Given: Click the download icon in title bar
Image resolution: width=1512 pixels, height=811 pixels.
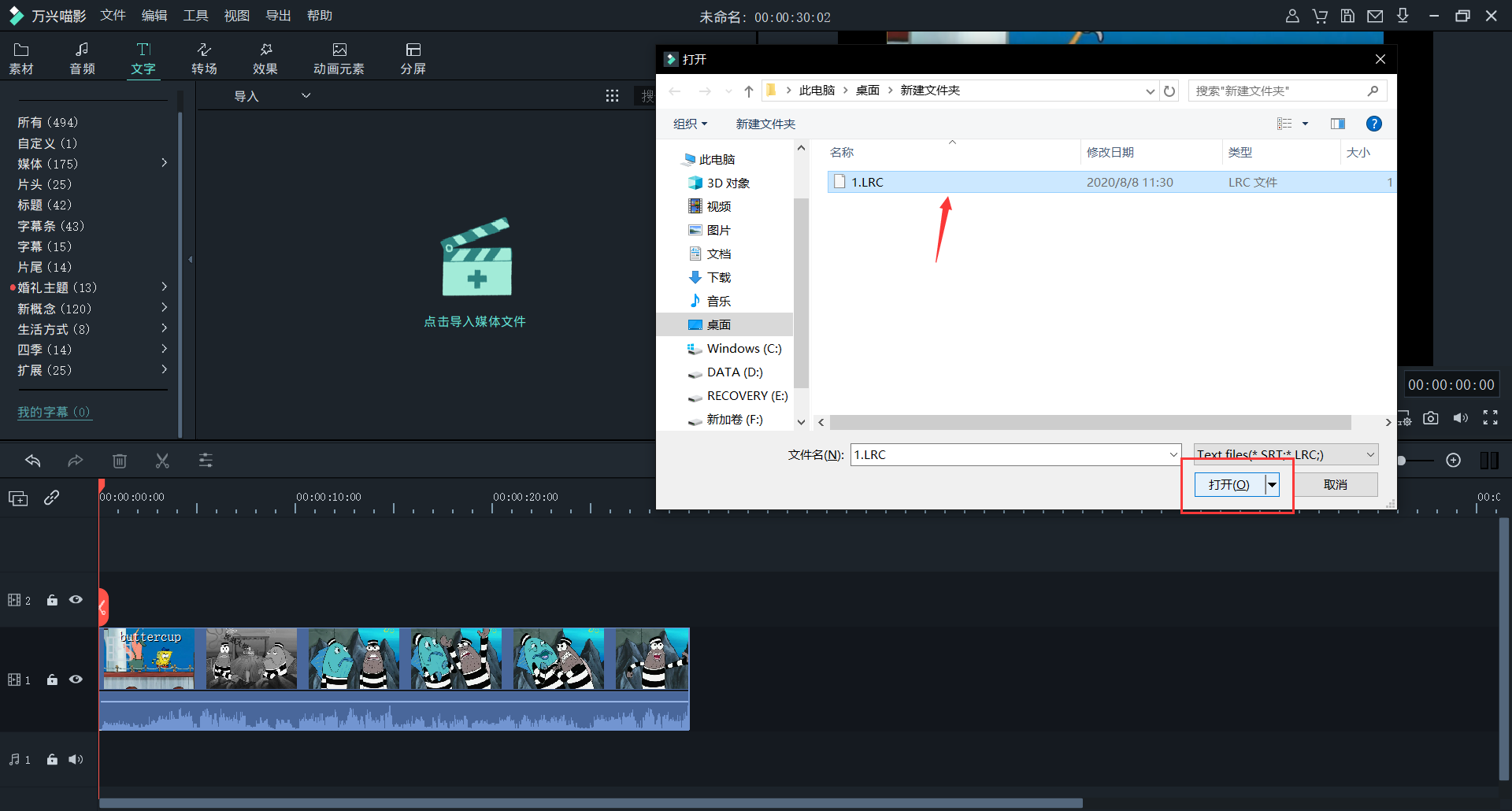Looking at the screenshot, I should coord(1403,16).
